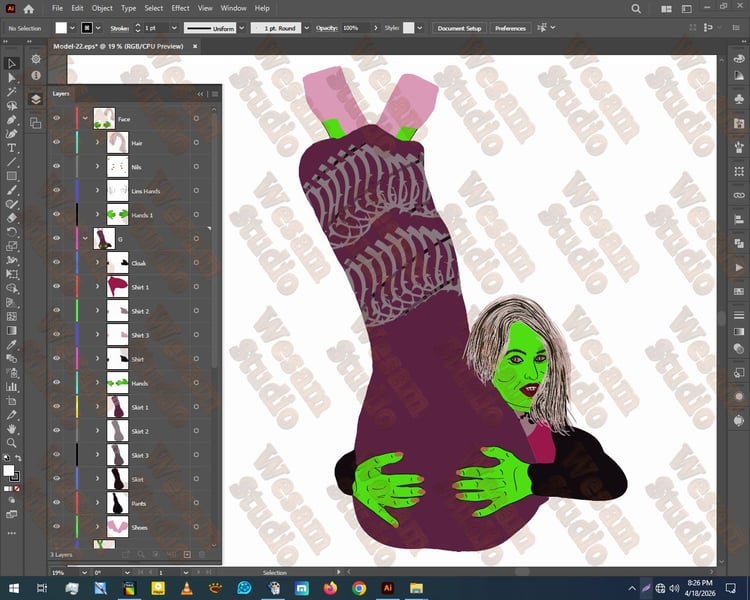Select the Type tool
Viewport: 750px width, 600px height.
coord(11,148)
